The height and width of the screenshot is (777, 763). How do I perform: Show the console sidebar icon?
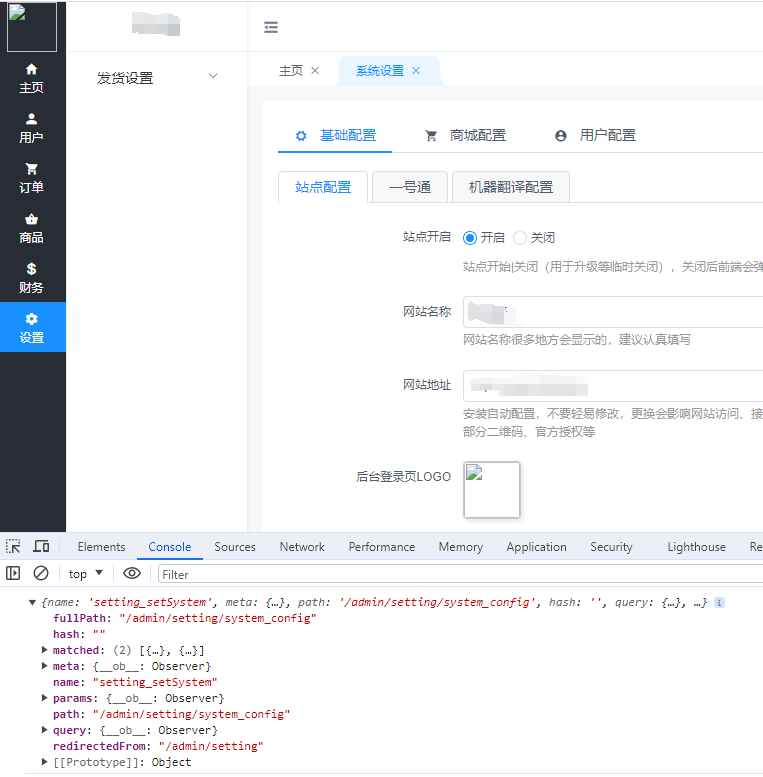click(x=13, y=574)
